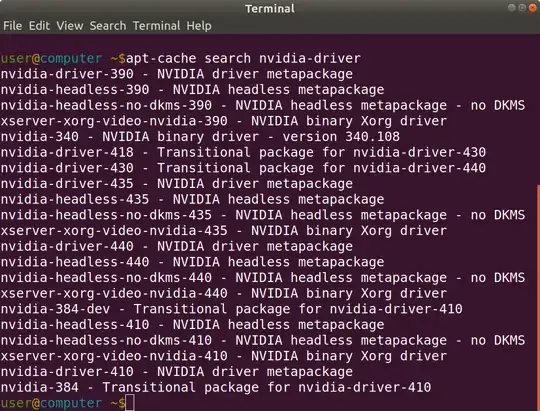Click the Terminal title bar text
This screenshot has width=540, height=411.
click(x=270, y=9)
